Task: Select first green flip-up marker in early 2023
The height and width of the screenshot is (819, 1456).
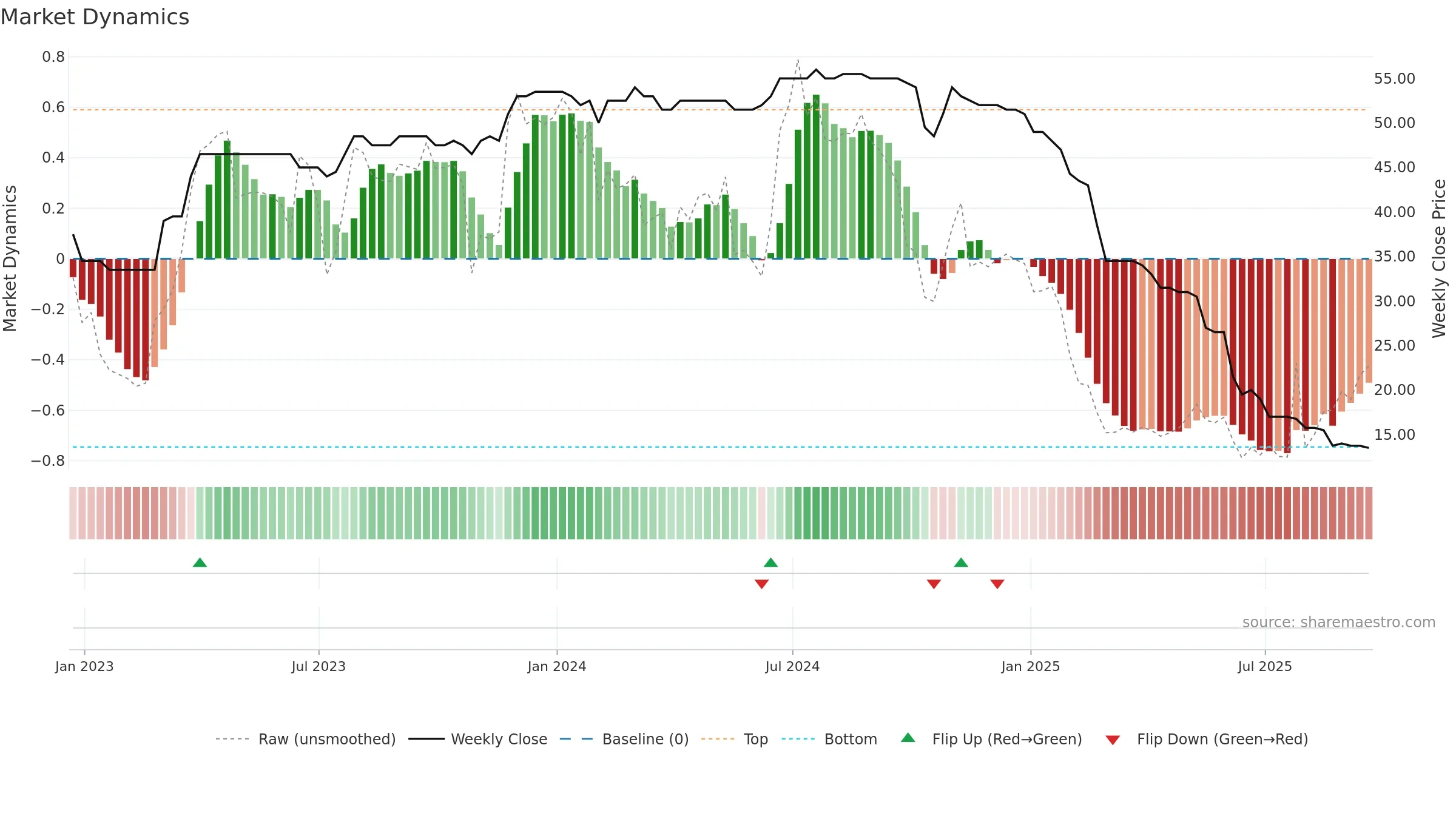Action: pyautogui.click(x=200, y=562)
